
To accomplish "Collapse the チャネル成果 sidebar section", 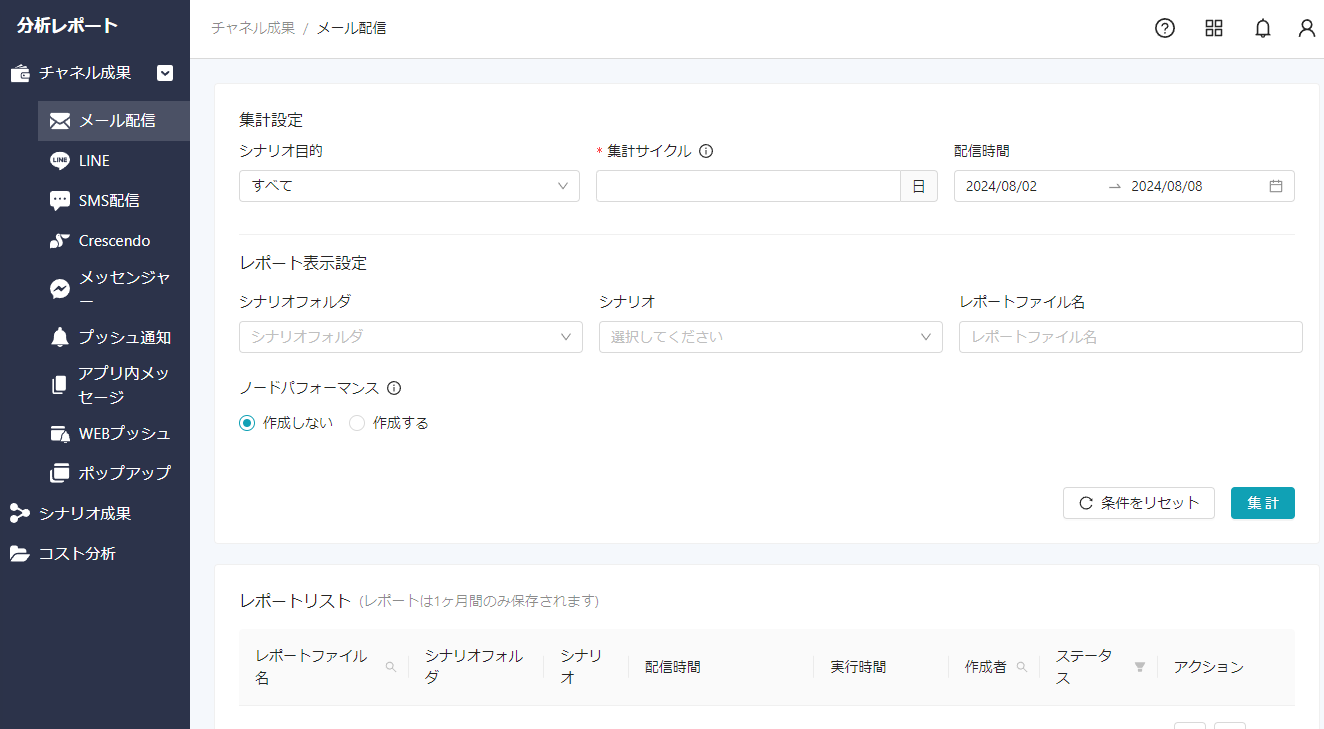I will coord(165,73).
